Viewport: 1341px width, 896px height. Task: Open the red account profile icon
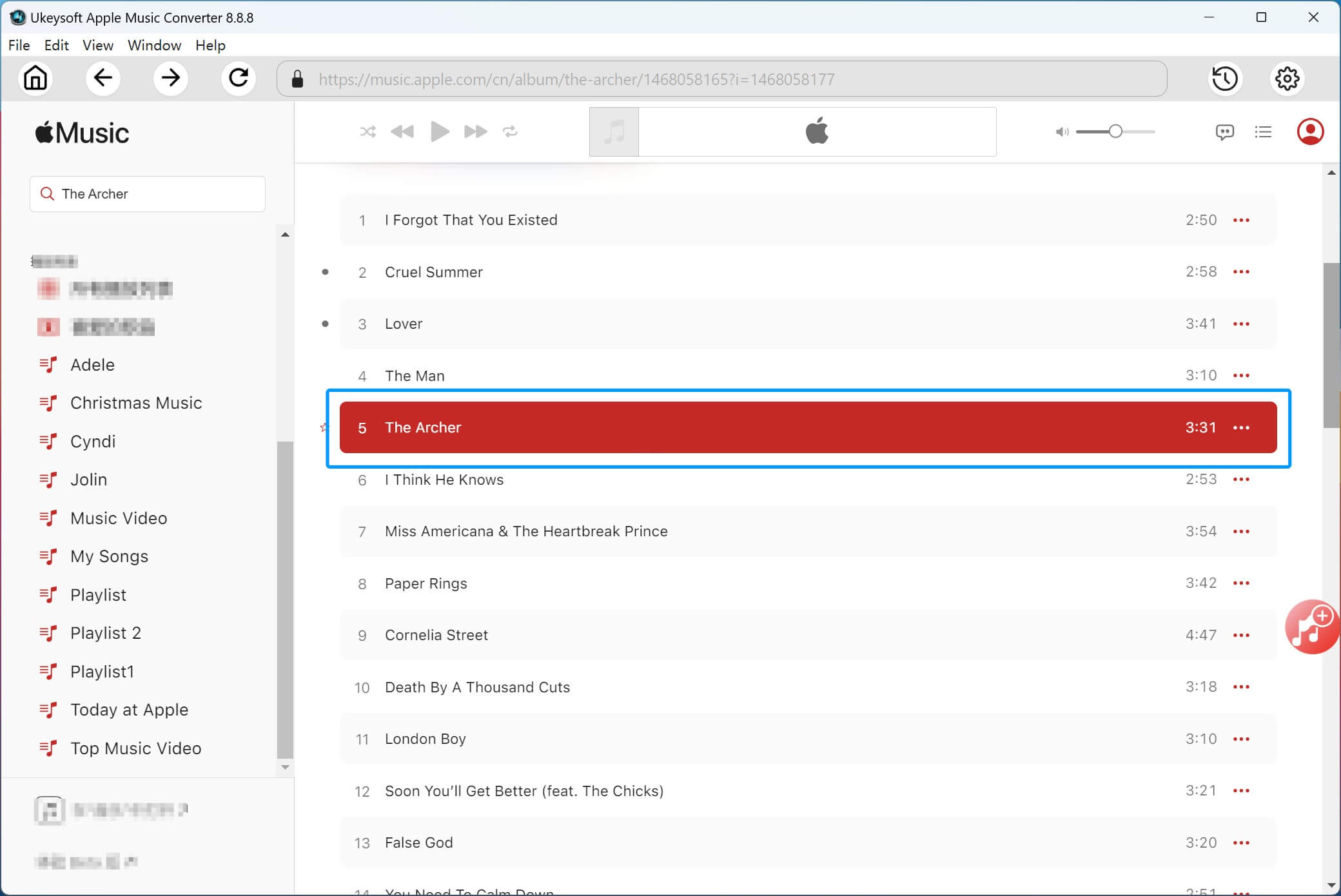click(x=1310, y=131)
